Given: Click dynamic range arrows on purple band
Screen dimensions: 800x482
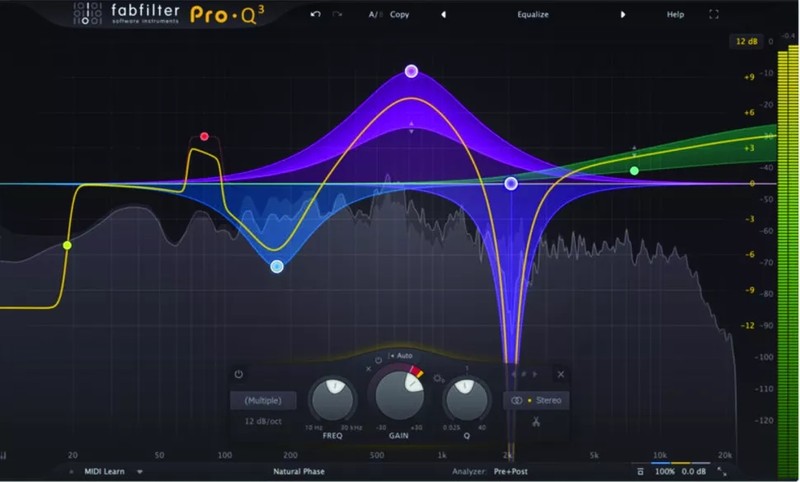Looking at the screenshot, I should [x=411, y=128].
